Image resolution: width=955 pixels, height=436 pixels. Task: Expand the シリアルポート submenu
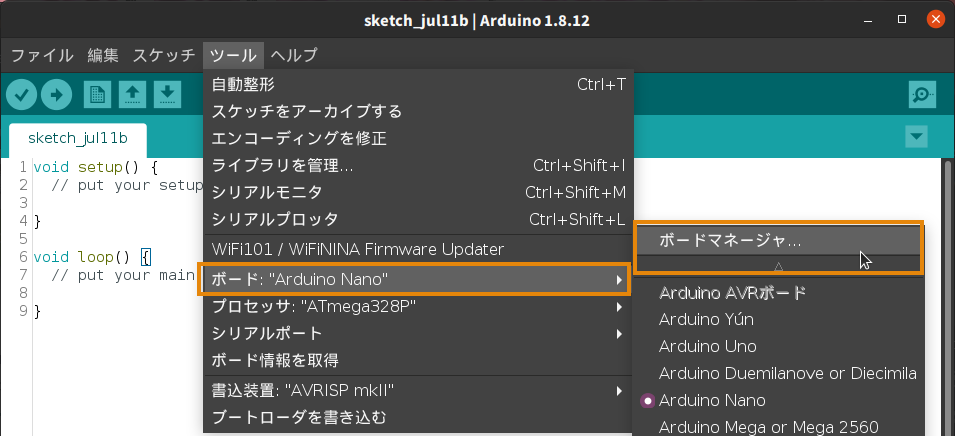pos(417,333)
